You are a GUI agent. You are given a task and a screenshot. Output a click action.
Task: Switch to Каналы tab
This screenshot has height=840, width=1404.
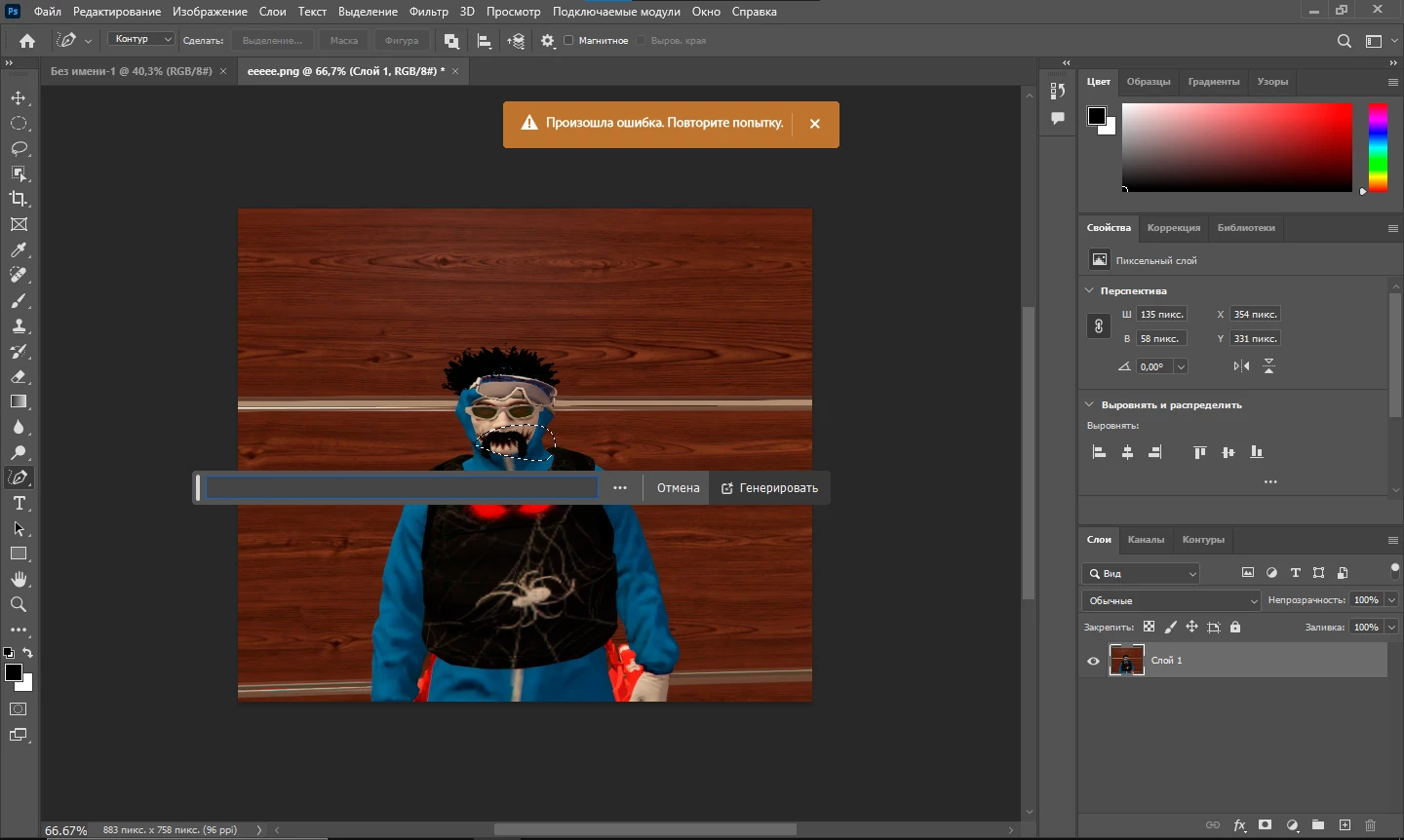[1146, 540]
